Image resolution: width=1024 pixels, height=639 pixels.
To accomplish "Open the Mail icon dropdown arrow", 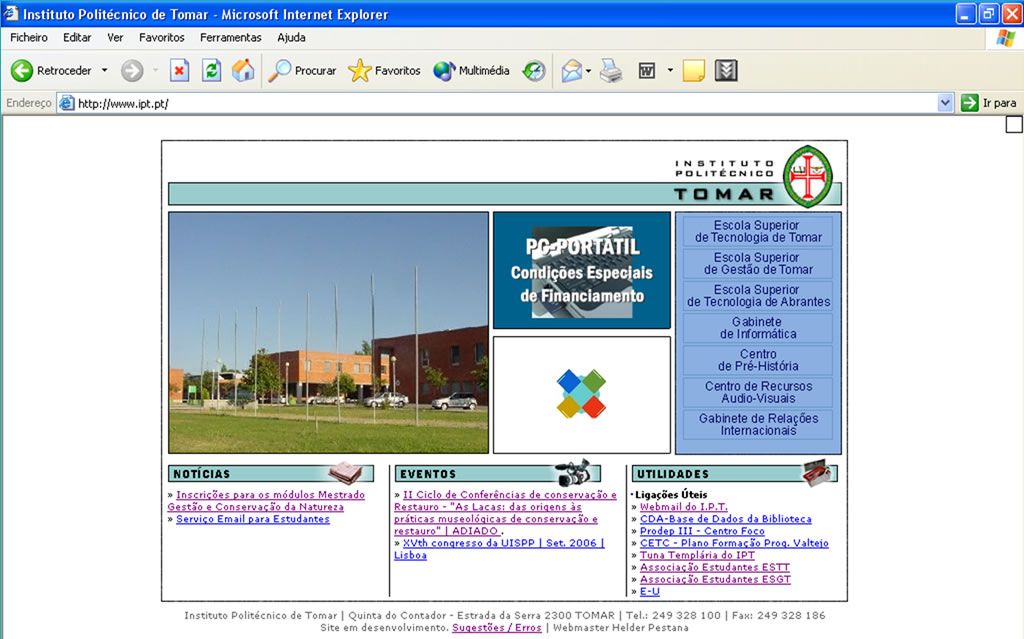I will tap(589, 71).
